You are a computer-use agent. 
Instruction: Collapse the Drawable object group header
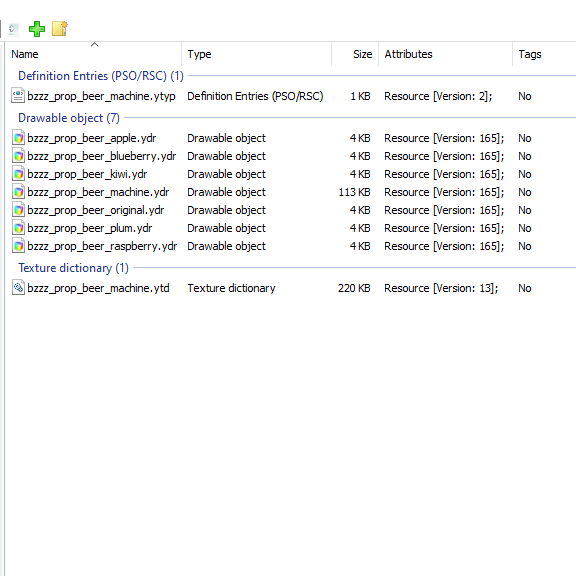pos(69,118)
